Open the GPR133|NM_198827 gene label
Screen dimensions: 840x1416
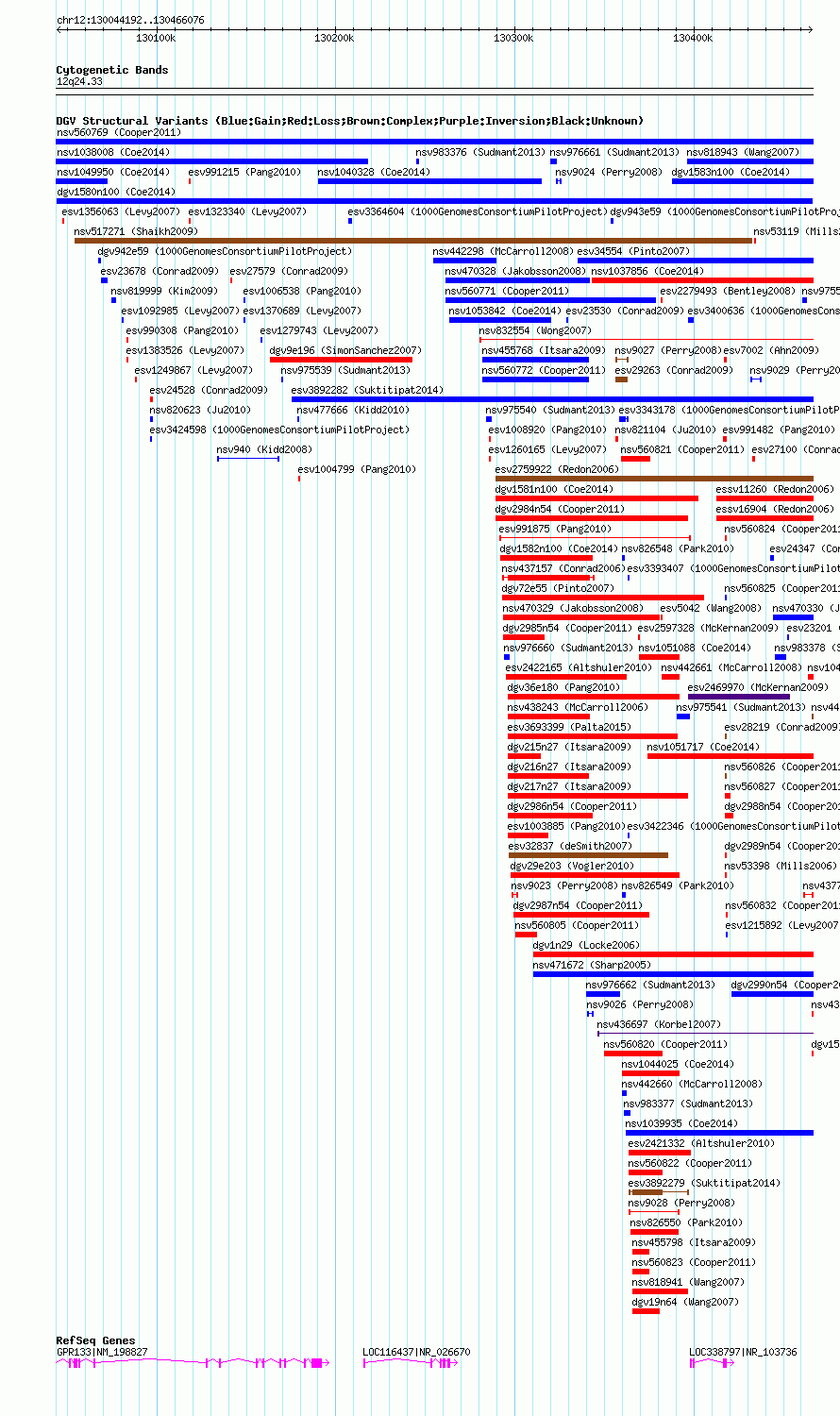pyautogui.click(x=102, y=1352)
